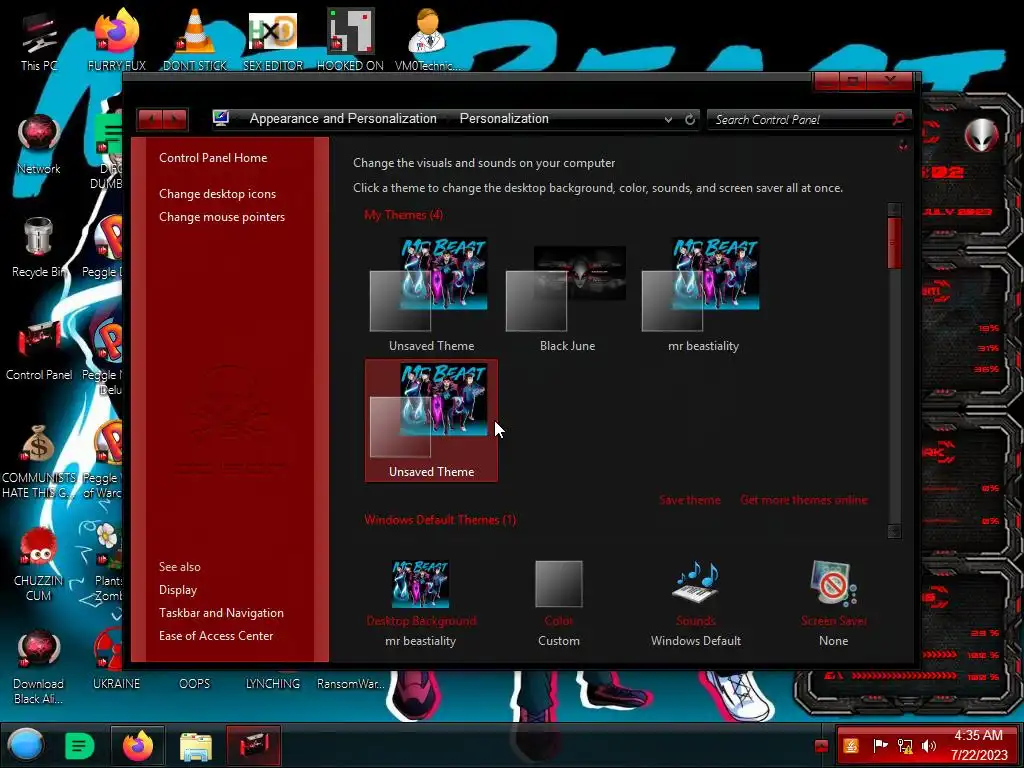Click the Control Panel address bar icon
Image resolution: width=1024 pixels, height=768 pixels.
(221, 118)
